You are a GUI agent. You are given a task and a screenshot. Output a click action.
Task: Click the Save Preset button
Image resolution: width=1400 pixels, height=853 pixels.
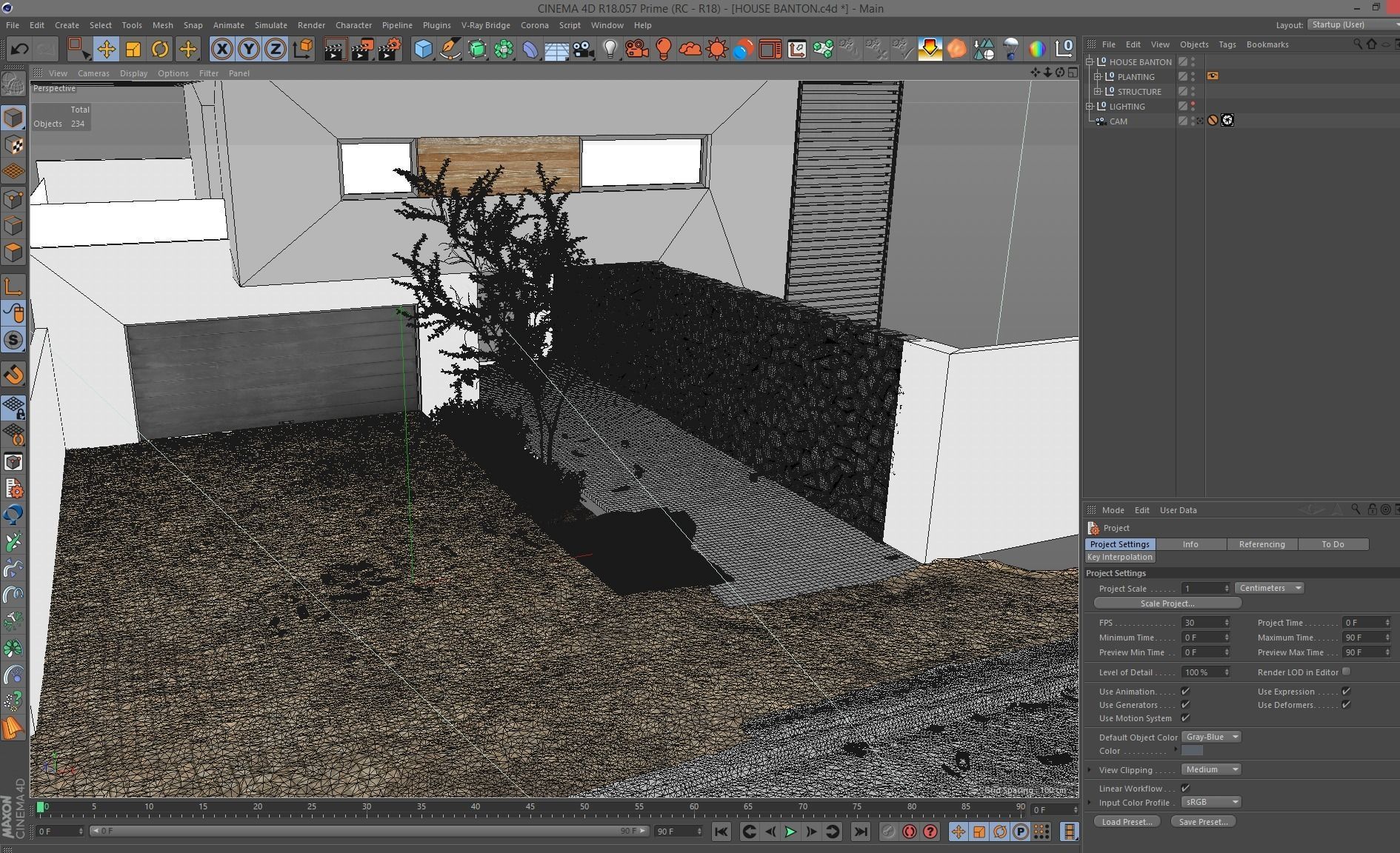coord(1203,822)
